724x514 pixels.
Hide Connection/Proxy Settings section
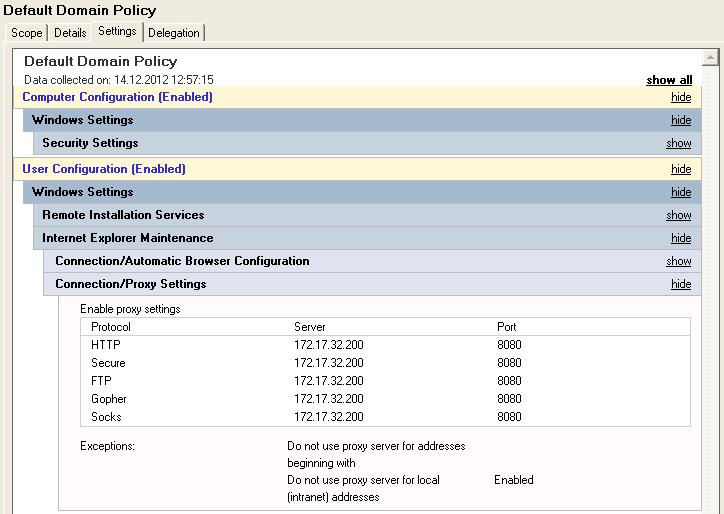pos(681,284)
